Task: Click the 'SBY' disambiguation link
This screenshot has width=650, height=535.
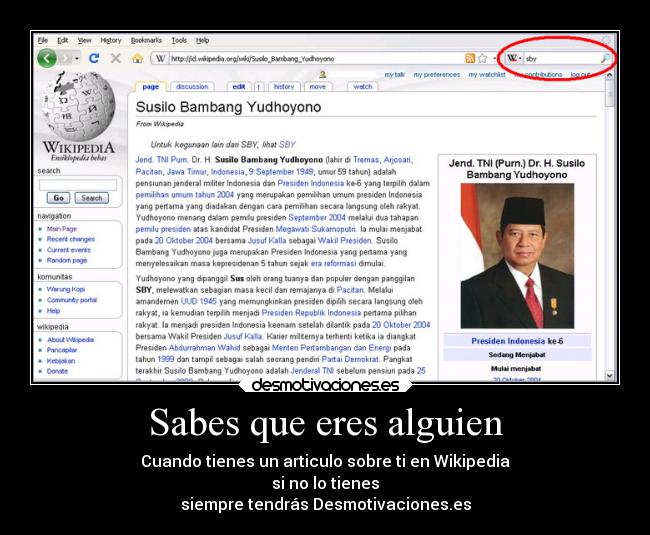Action: tap(287, 145)
